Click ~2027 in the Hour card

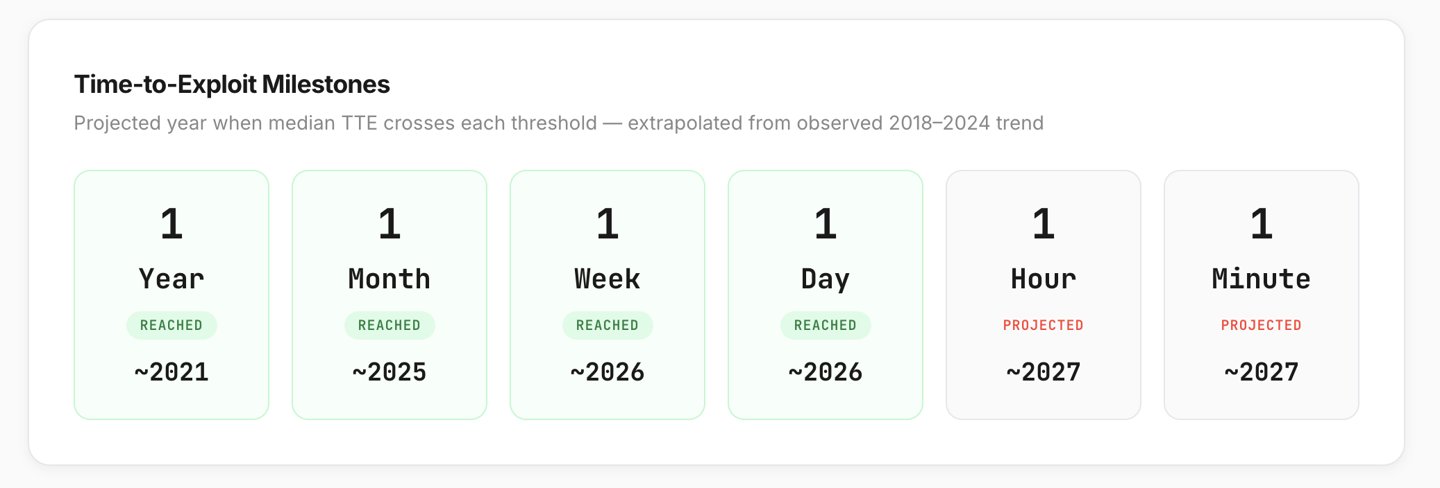1043,373
